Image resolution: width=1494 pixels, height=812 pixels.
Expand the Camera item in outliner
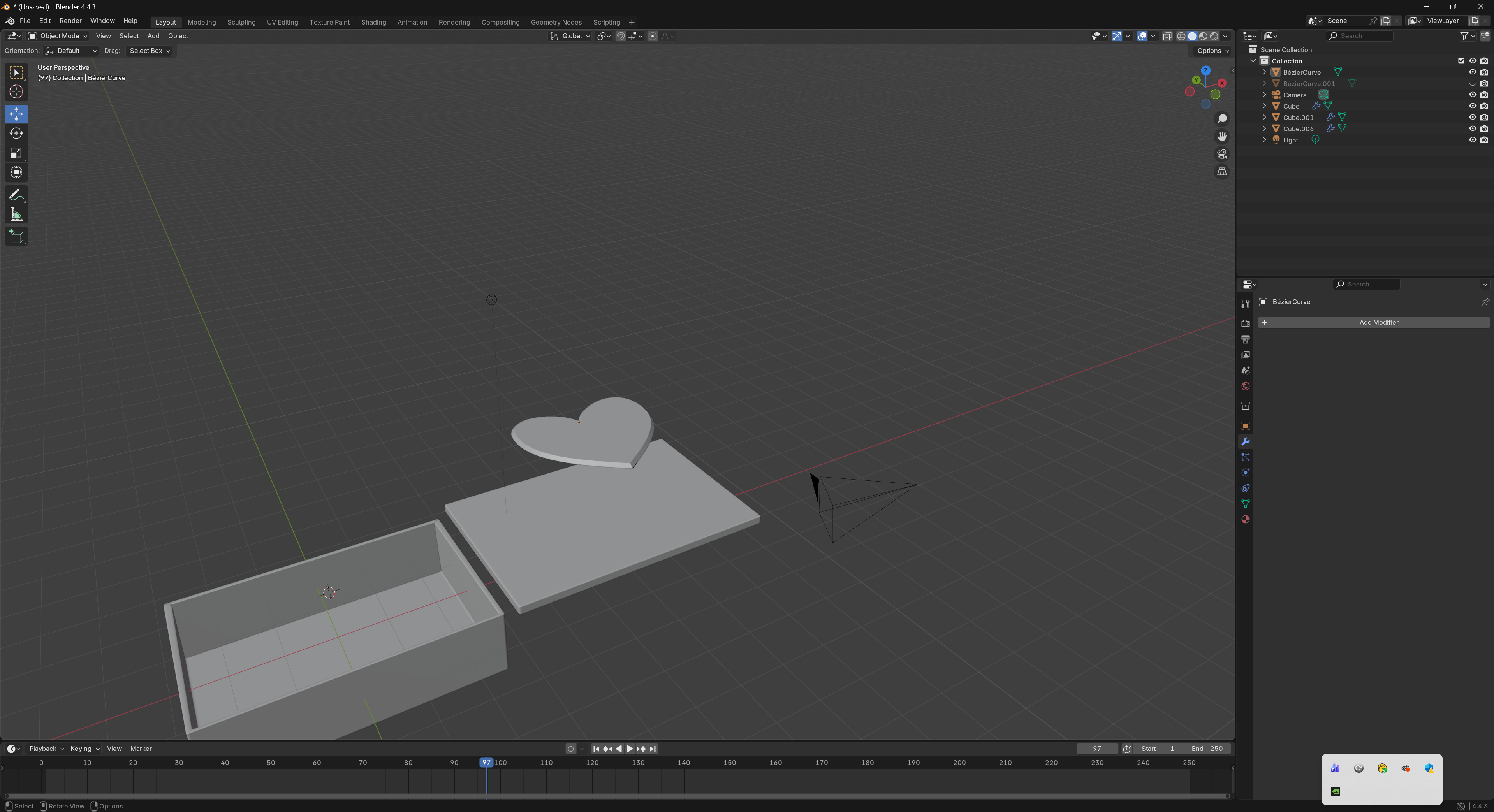point(1264,95)
